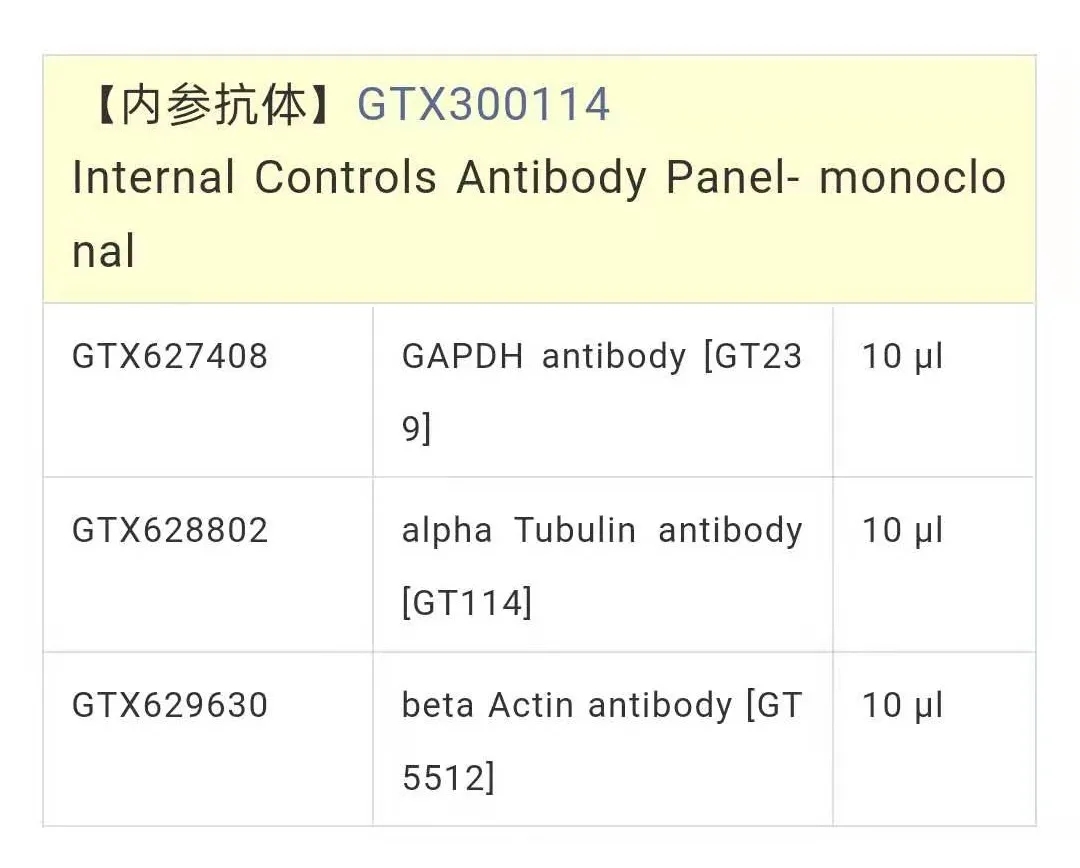Click the 10 µl size for alpha Tubulin

(x=902, y=531)
